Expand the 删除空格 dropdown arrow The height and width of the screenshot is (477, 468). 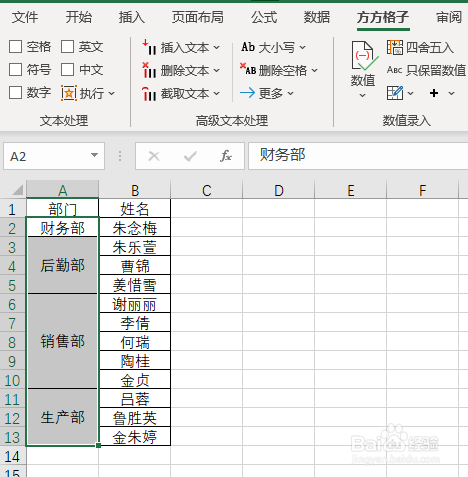pyautogui.click(x=314, y=71)
